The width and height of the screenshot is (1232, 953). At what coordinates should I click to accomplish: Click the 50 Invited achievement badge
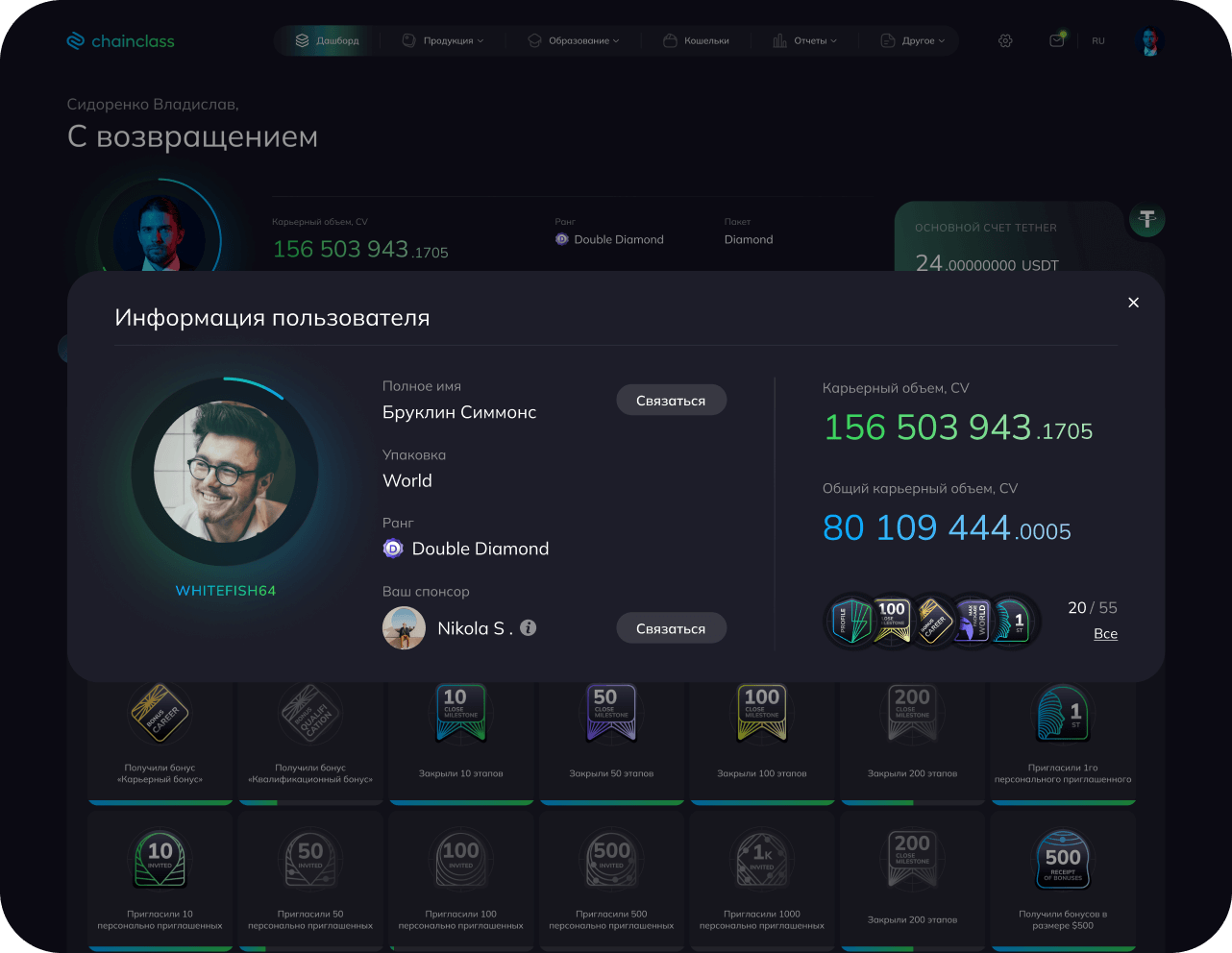310,858
